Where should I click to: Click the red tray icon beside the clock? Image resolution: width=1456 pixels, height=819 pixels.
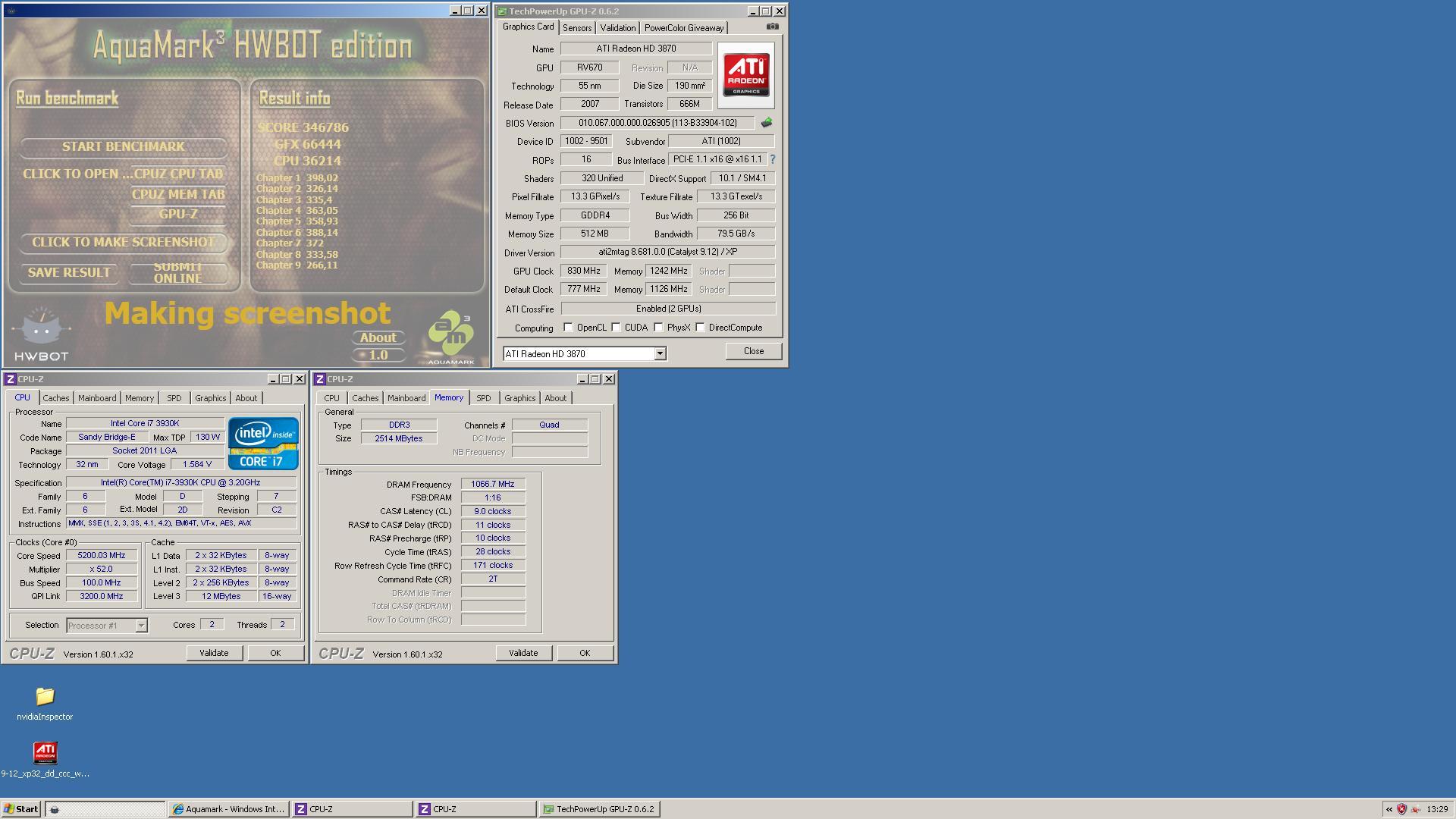point(1415,809)
